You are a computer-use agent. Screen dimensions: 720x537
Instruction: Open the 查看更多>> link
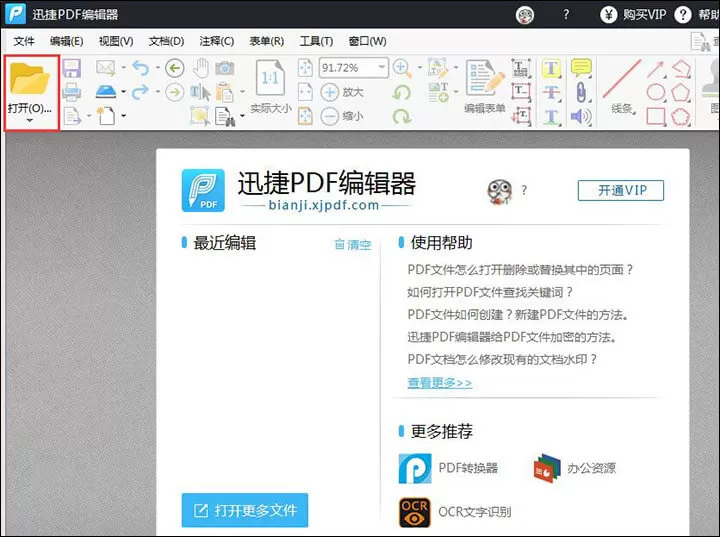point(439,382)
